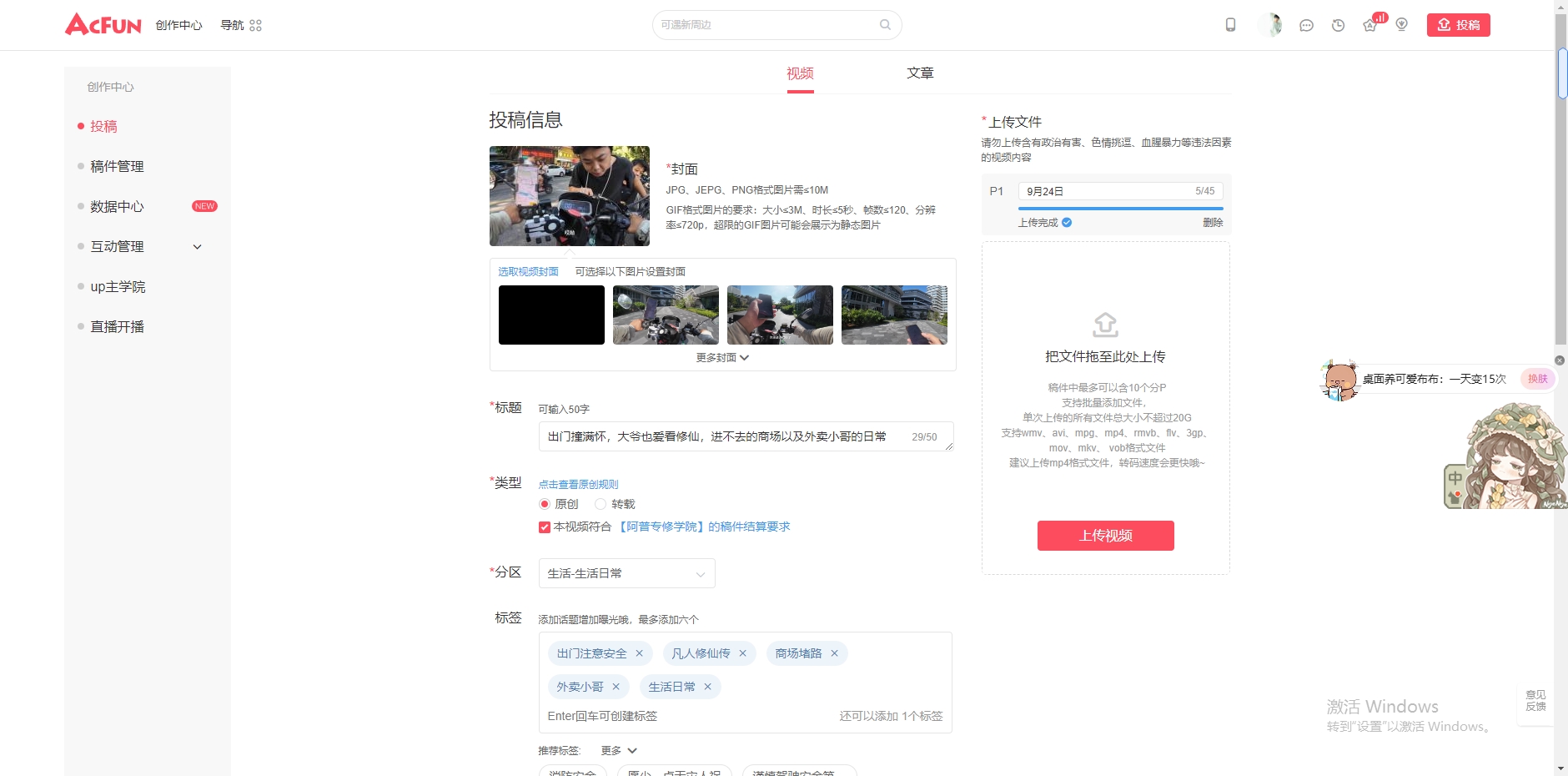Open the 点击查看原创规则 link
Screen dimensions: 1568x776
[578, 484]
